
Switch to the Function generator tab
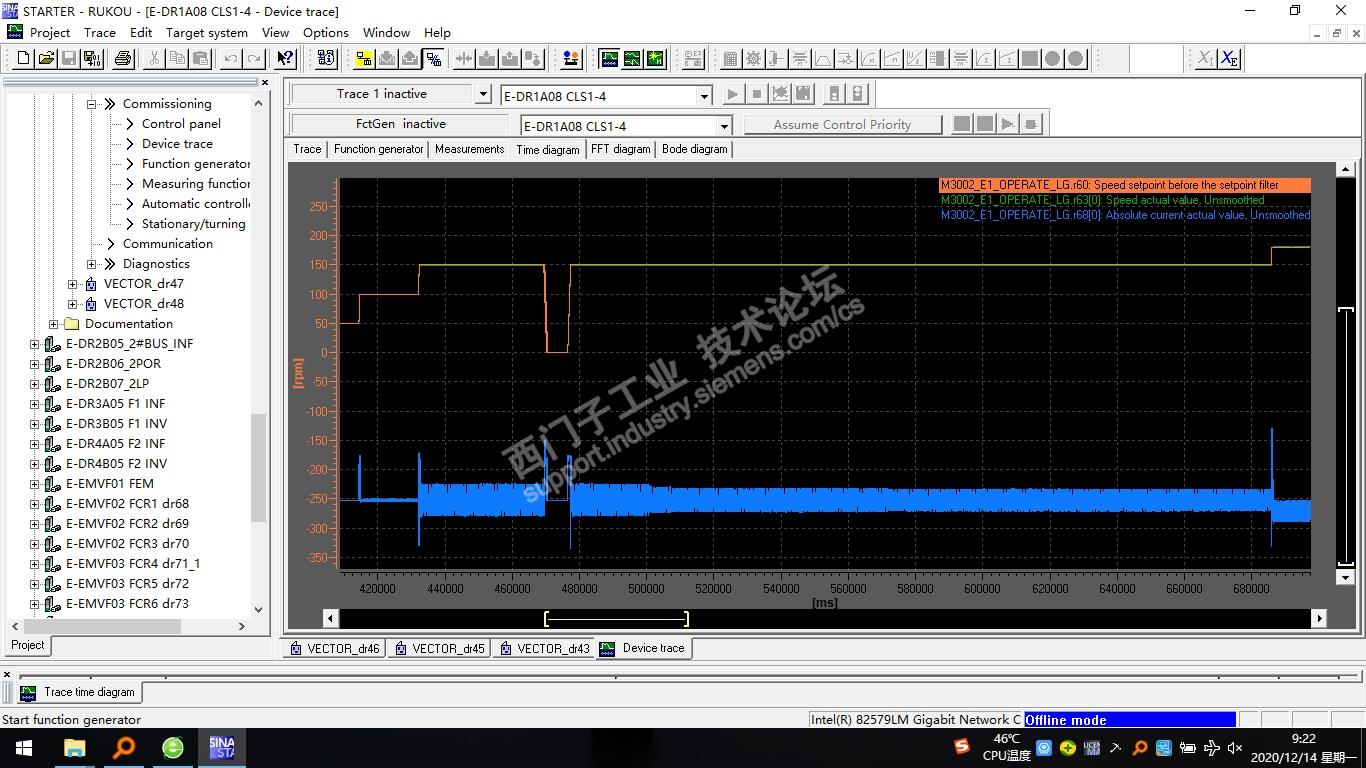tap(379, 149)
